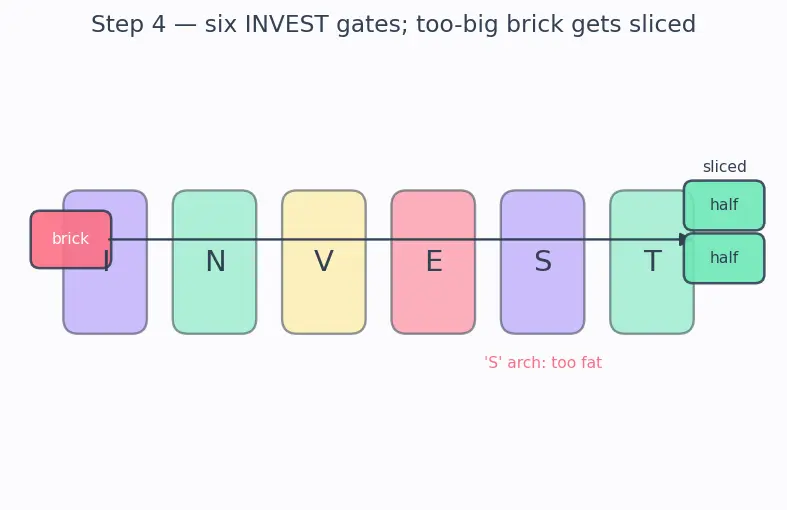Click the letter T in last gate
Image resolution: width=787 pixels, height=510 pixels.
pyautogui.click(x=652, y=262)
